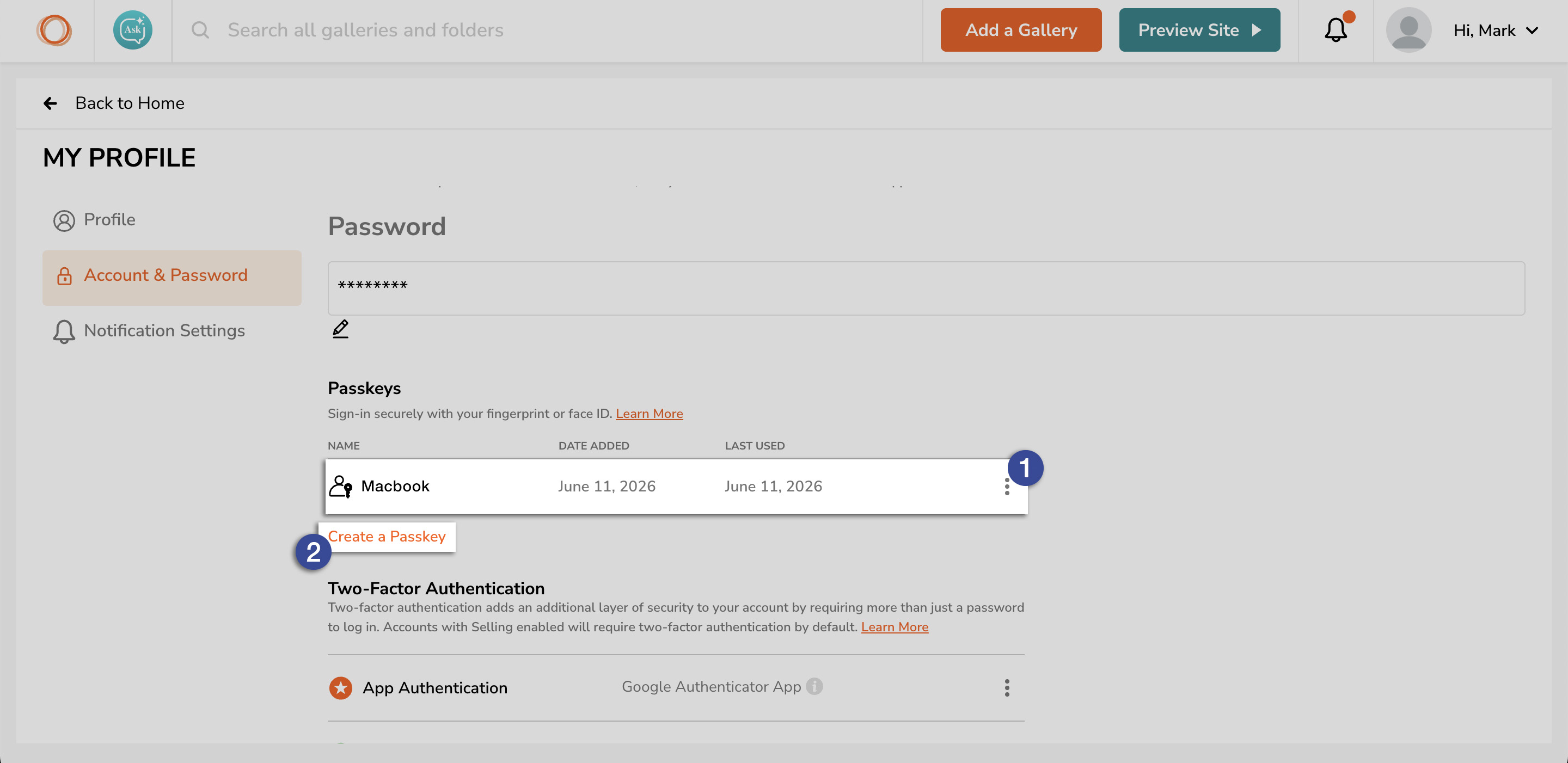Open Macbook passkey three-dot menu
The width and height of the screenshot is (1568, 763).
tap(1007, 486)
